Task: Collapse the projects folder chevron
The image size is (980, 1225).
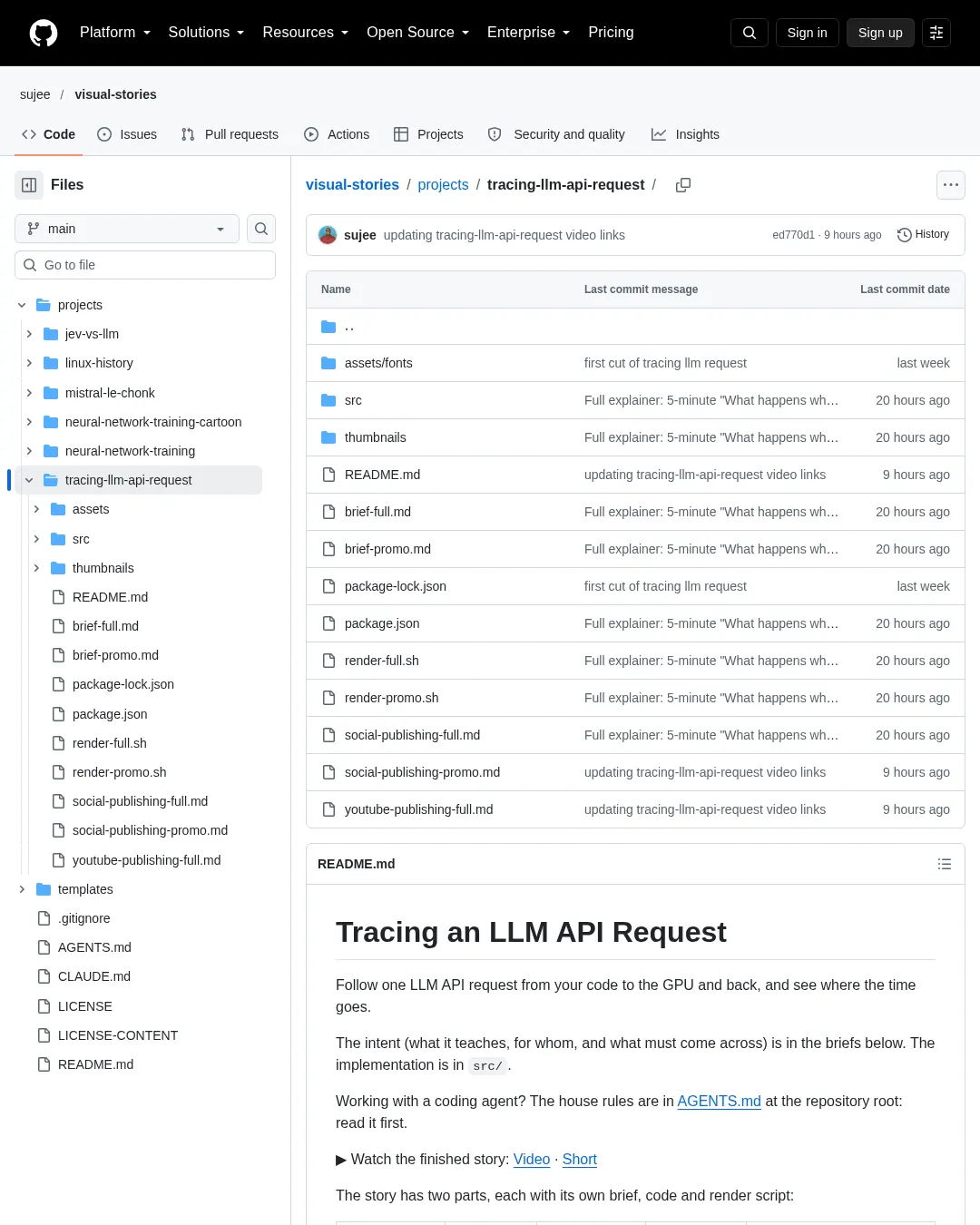Action: 22,305
